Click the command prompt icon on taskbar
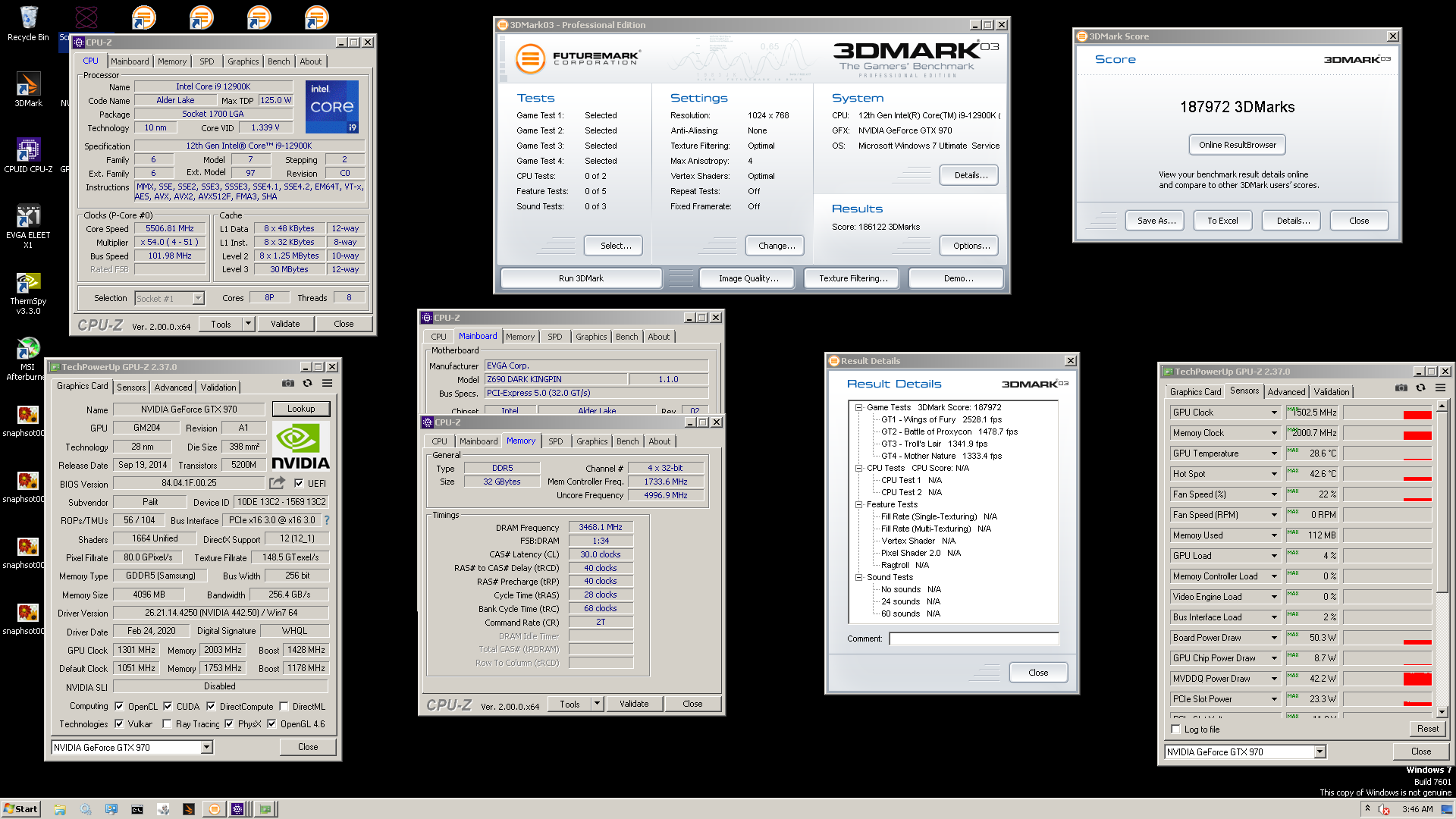Image resolution: width=1456 pixels, height=819 pixels. 137,809
